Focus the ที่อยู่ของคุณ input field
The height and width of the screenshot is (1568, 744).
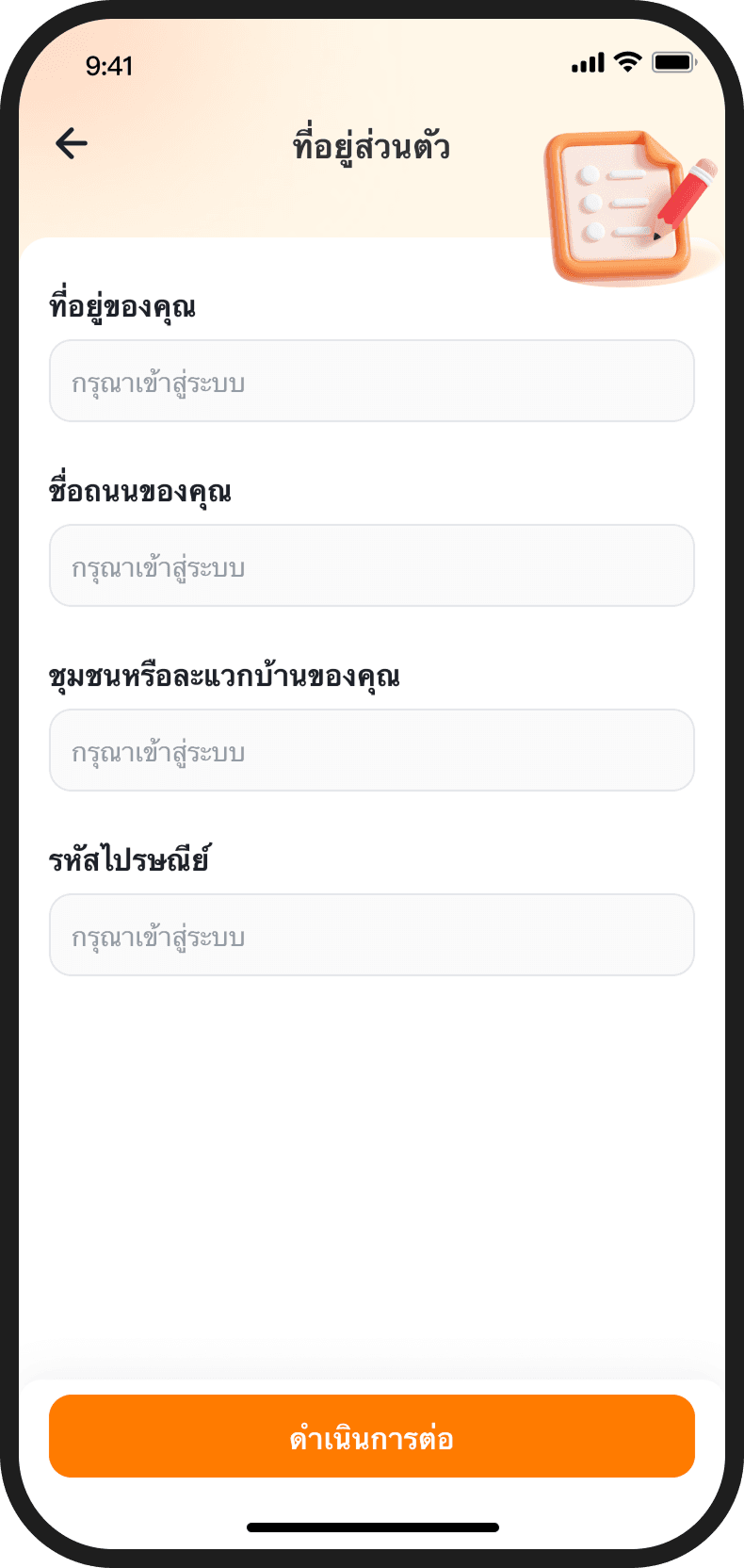371,381
